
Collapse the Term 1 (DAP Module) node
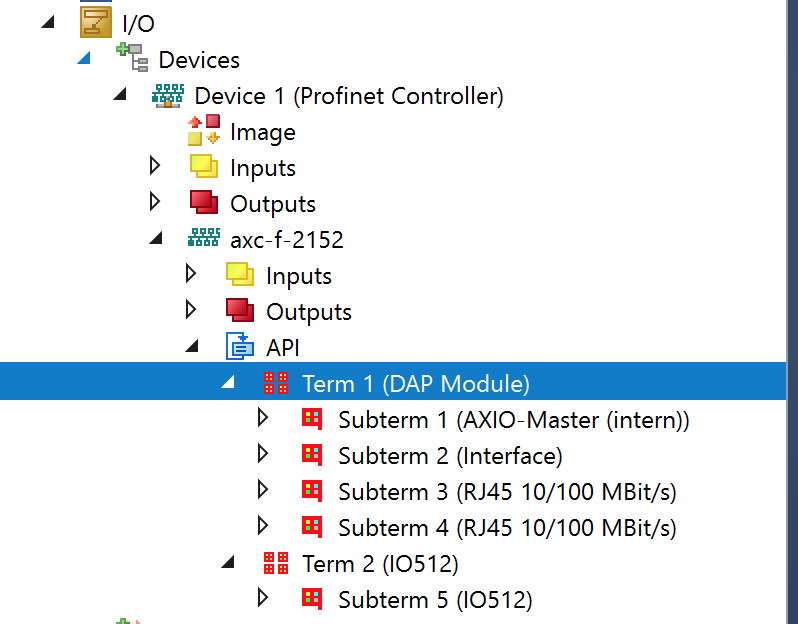point(228,382)
